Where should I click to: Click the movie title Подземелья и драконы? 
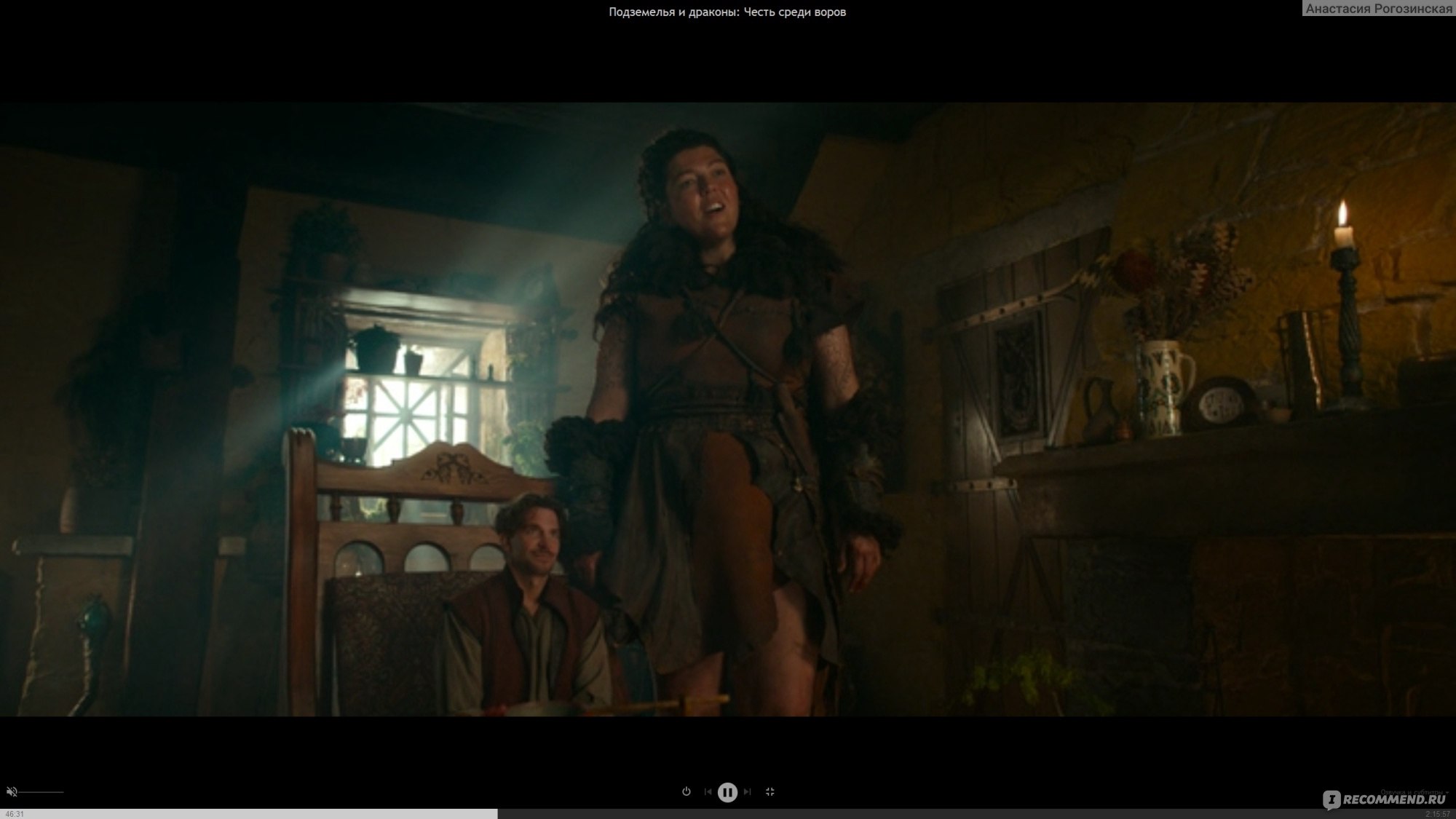pyautogui.click(x=727, y=12)
